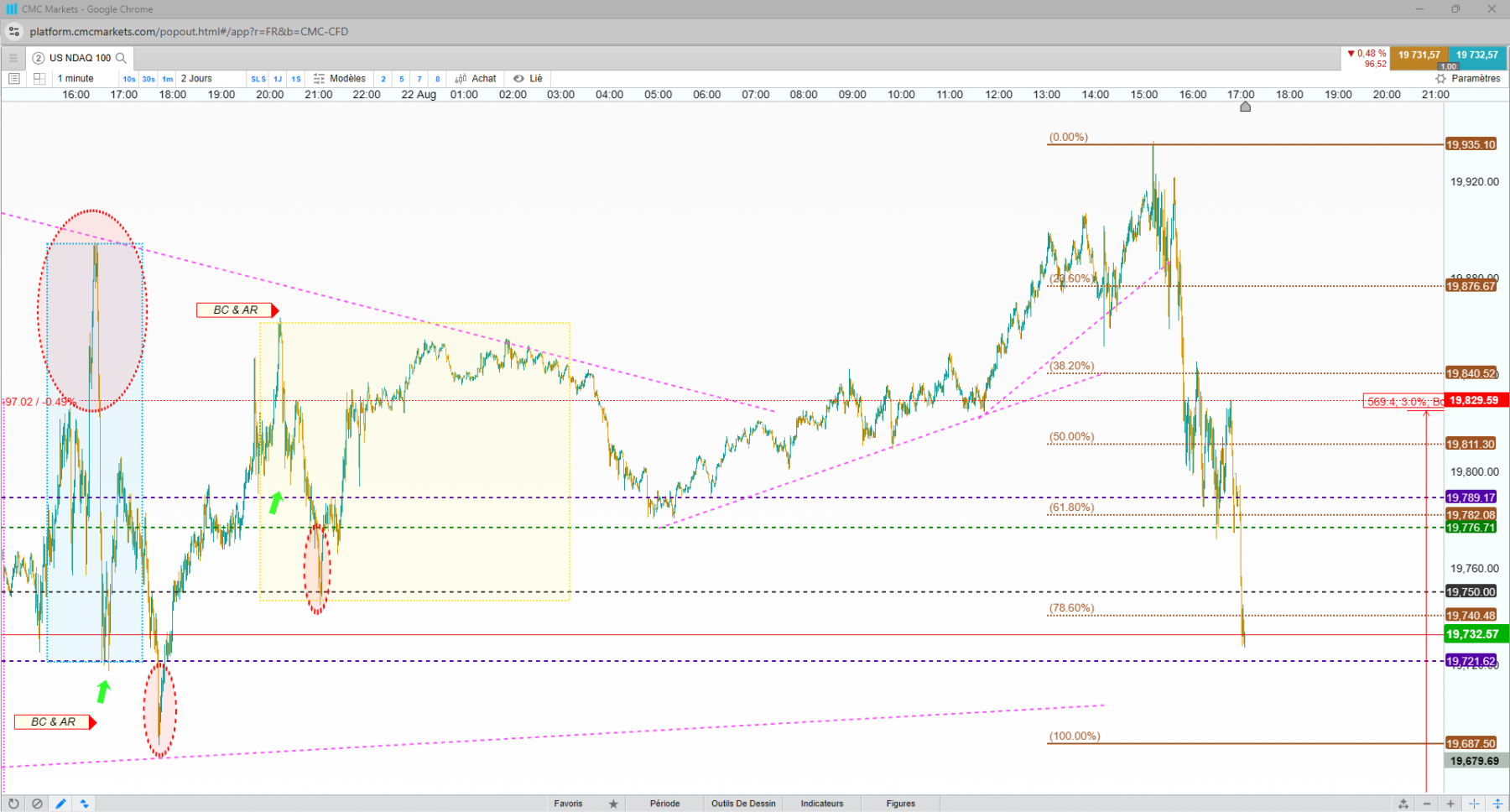
Task: Click the zoom-out minus icon at bottom right
Action: tap(1427, 804)
